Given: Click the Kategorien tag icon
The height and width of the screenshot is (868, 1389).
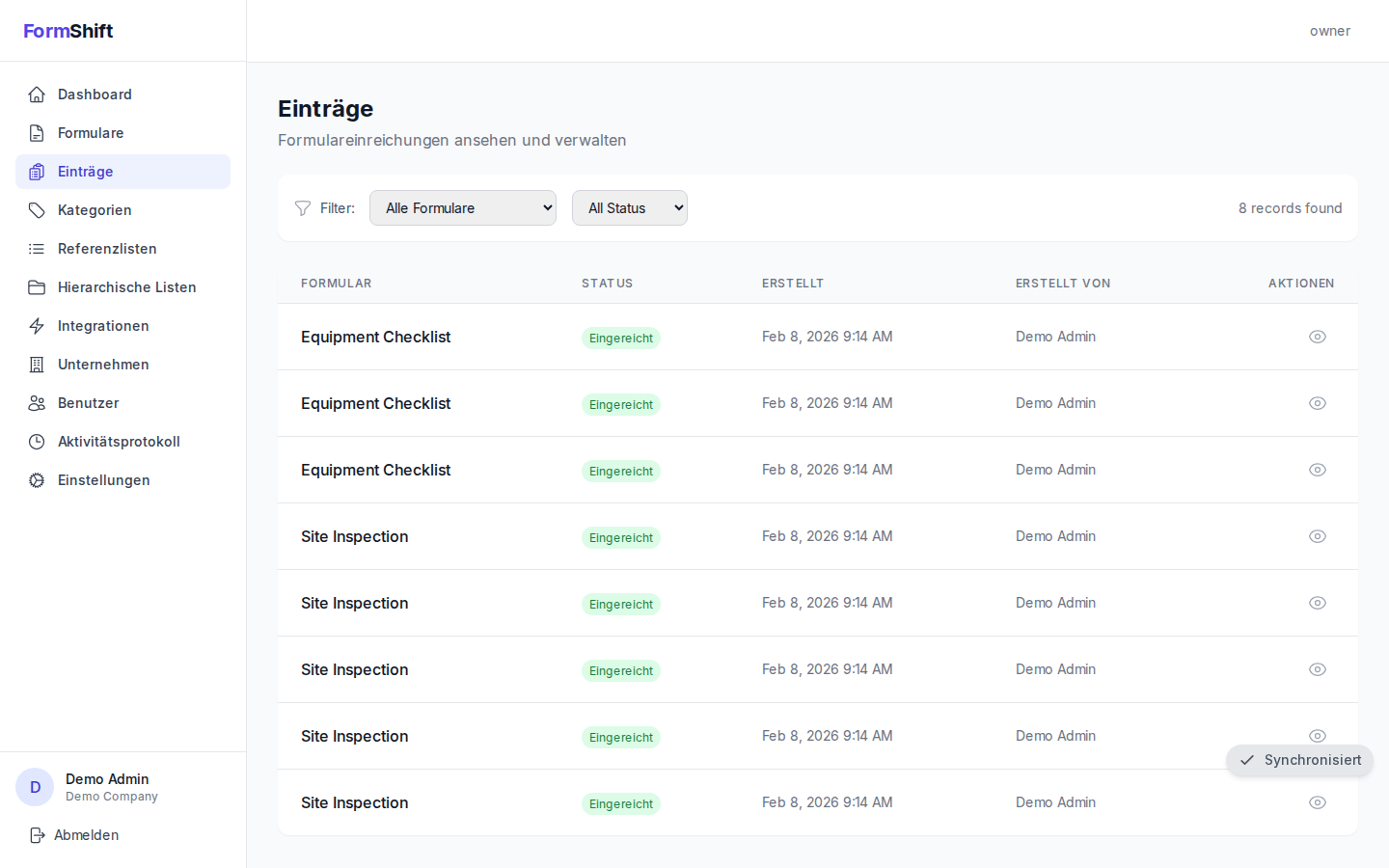Looking at the screenshot, I should pyautogui.click(x=37, y=210).
